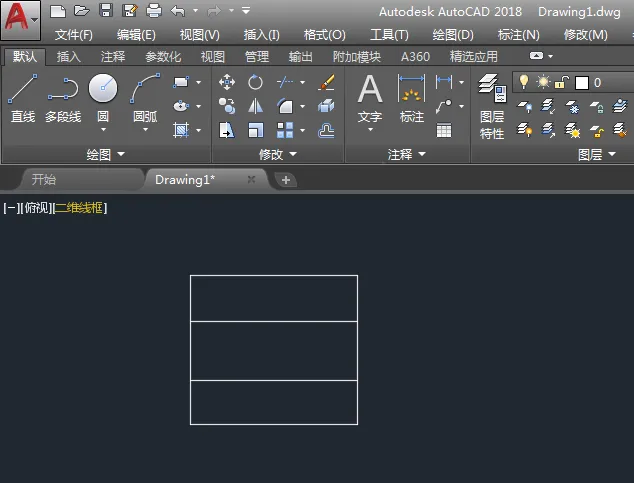Open the 绘图(D) menu

[453, 35]
